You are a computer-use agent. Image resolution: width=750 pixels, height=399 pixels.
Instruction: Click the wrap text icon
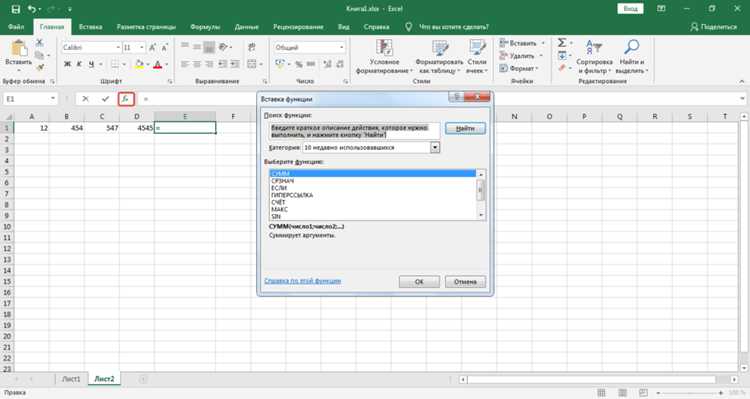pyautogui.click(x=252, y=46)
